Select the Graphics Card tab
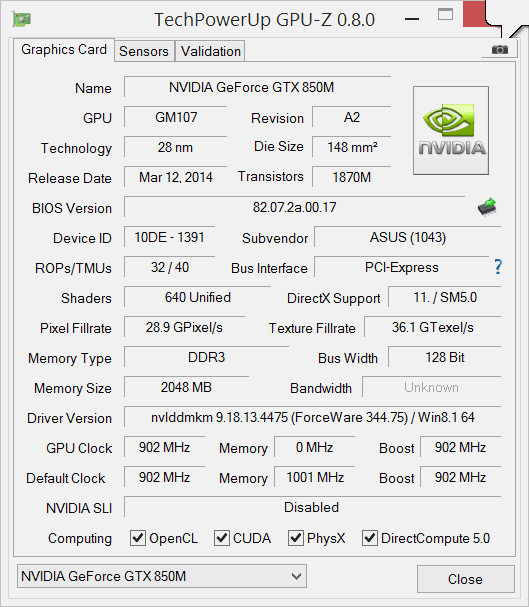 pyautogui.click(x=64, y=50)
